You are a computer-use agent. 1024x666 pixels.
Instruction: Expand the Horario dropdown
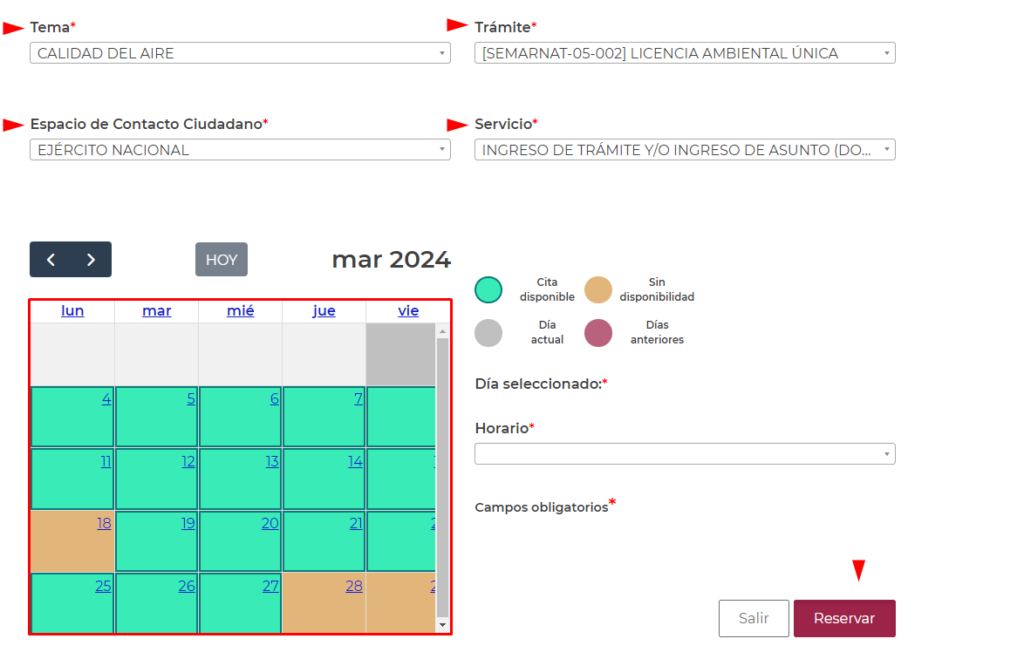pyautogui.click(x=684, y=454)
